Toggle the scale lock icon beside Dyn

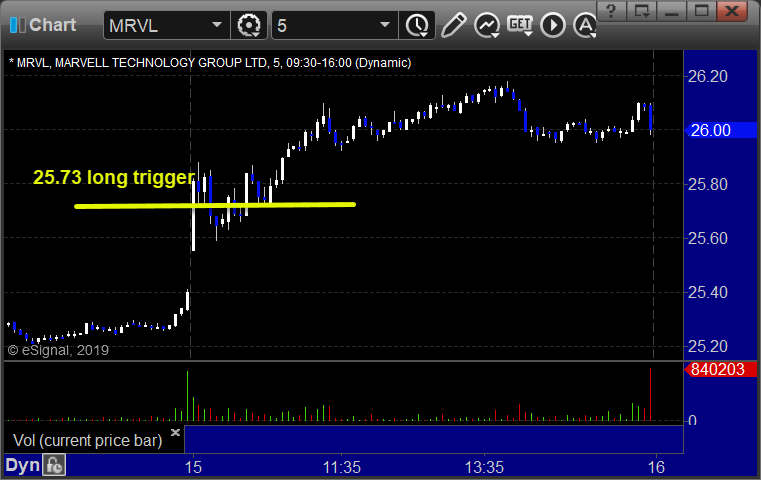pyautogui.click(x=54, y=465)
